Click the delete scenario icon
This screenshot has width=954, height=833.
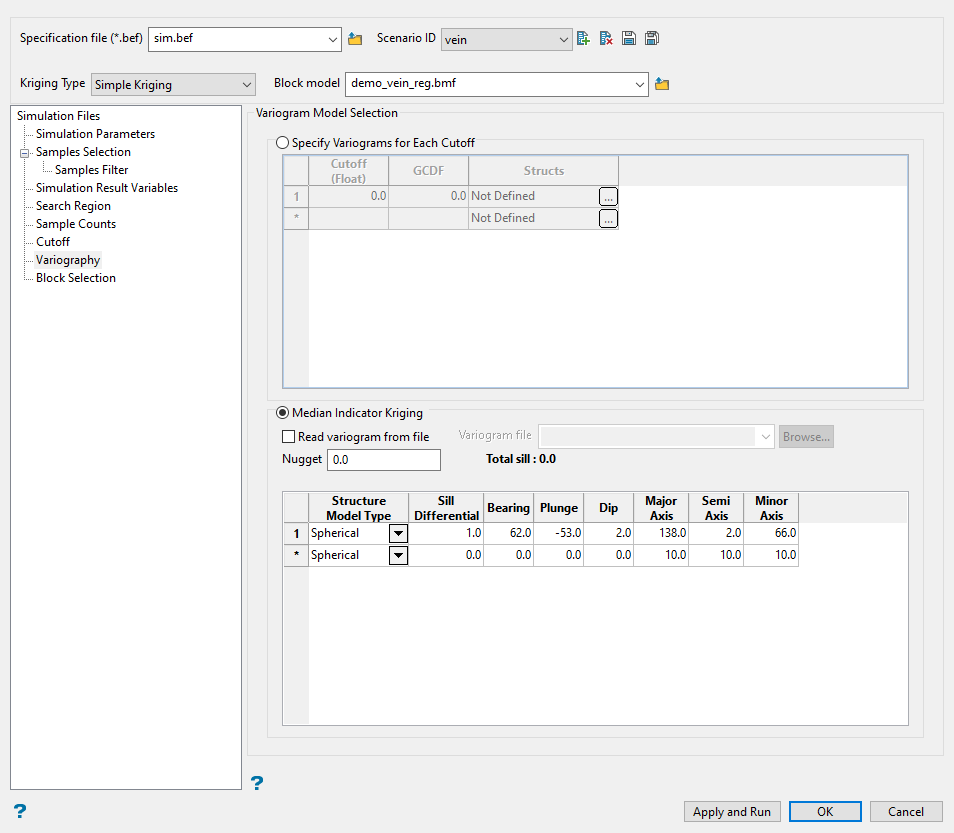(606, 39)
